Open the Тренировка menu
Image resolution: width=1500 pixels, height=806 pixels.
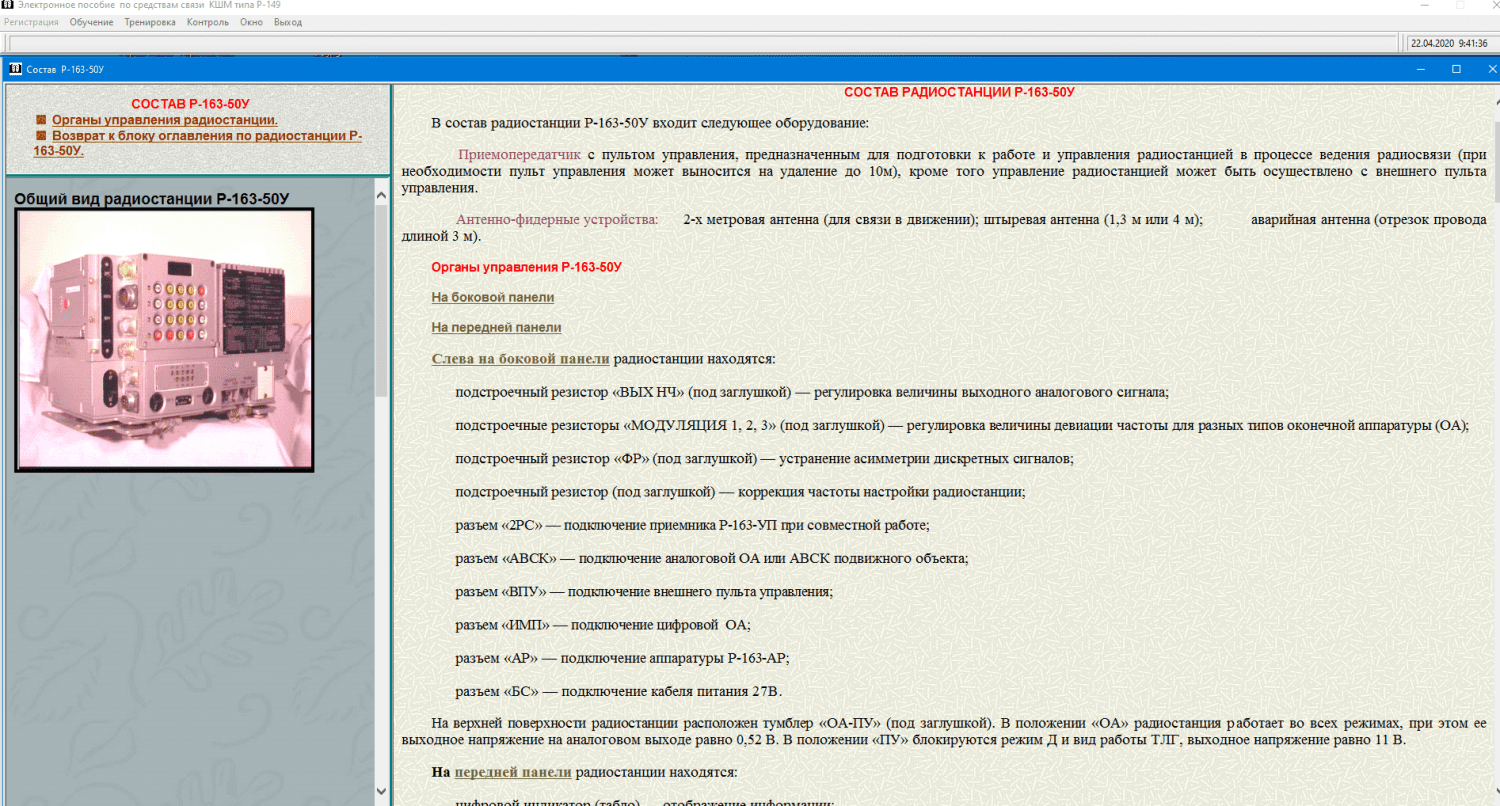coord(150,22)
